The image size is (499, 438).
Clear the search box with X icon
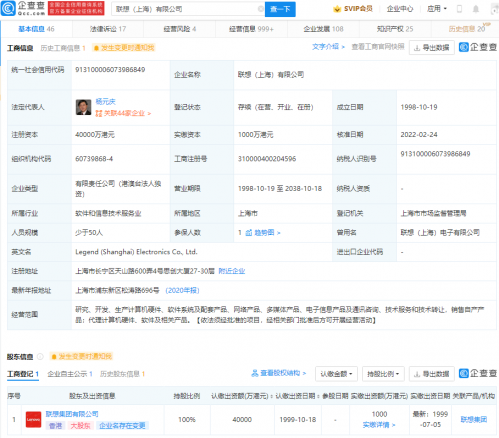pyautogui.click(x=261, y=9)
